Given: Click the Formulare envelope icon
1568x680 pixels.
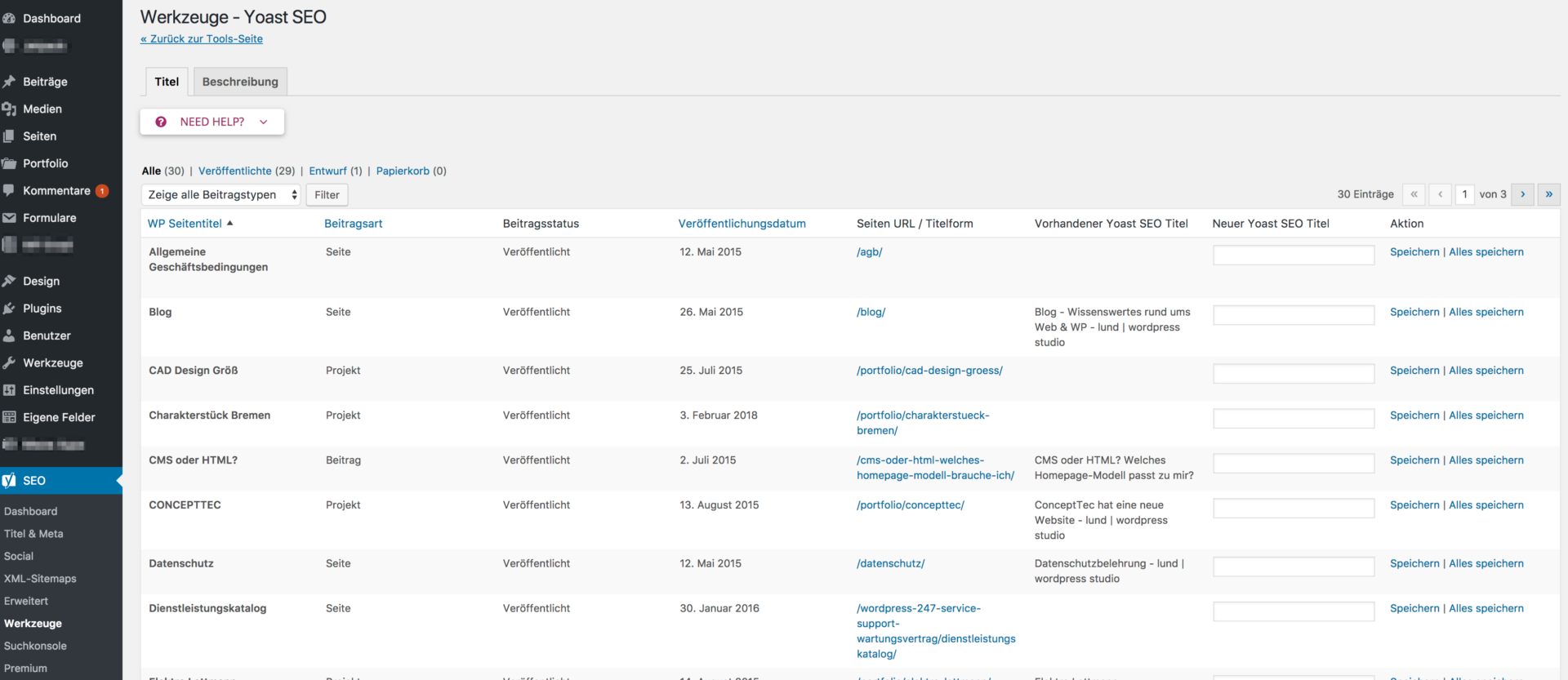Looking at the screenshot, I should click(x=9, y=218).
